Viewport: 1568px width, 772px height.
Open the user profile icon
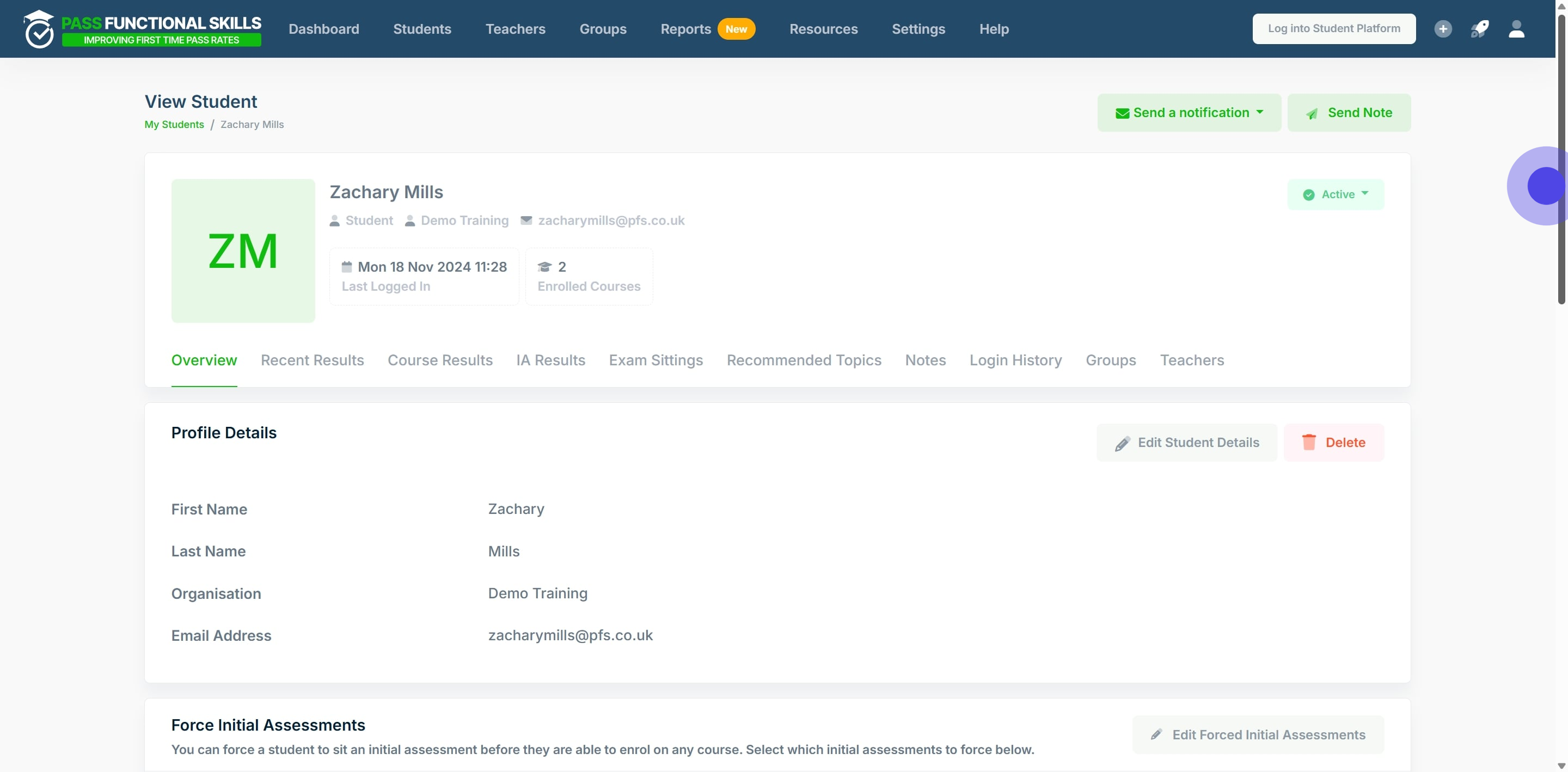point(1516,29)
